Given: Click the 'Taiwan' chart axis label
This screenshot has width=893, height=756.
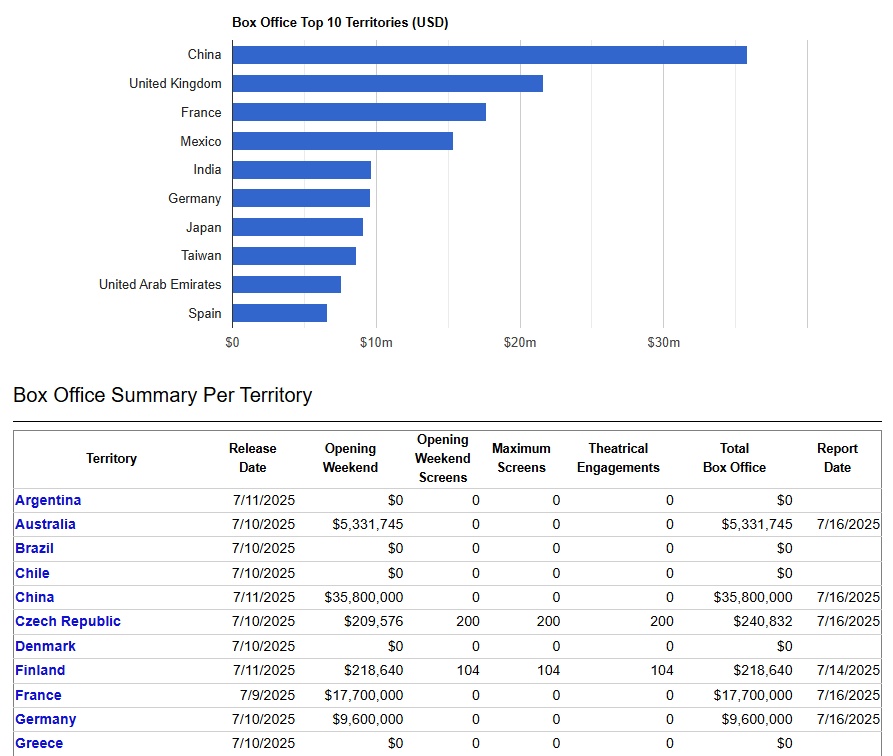Looking at the screenshot, I should [201, 255].
